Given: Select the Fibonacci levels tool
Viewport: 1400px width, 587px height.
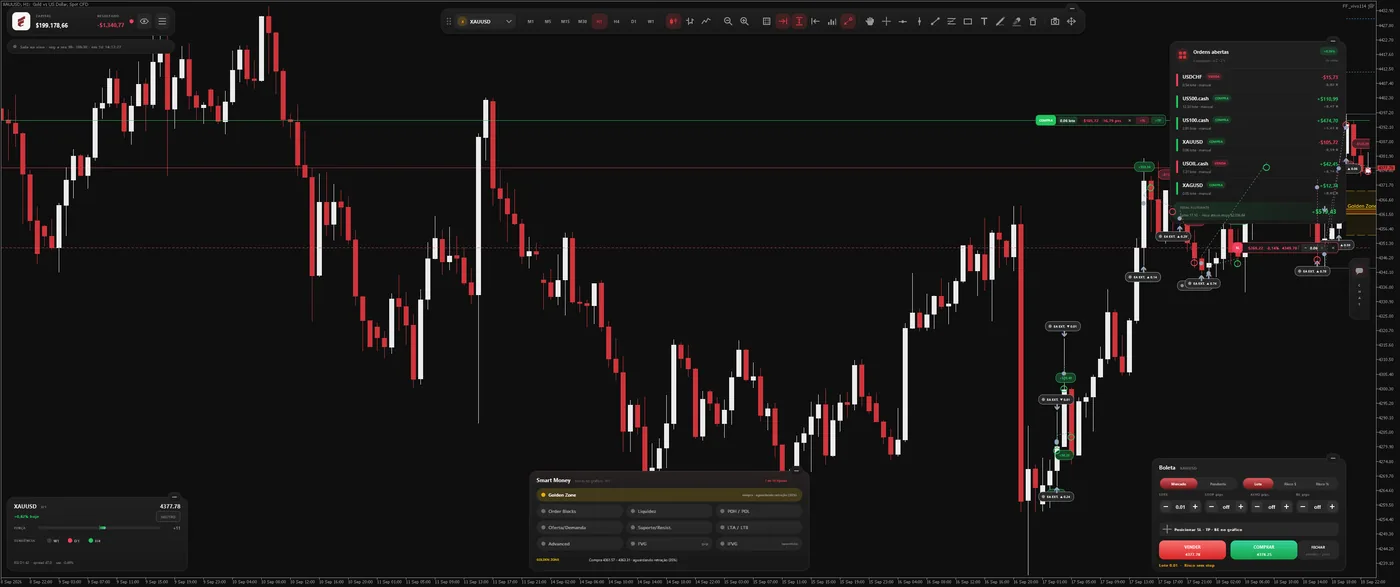Looking at the screenshot, I should click(951, 21).
